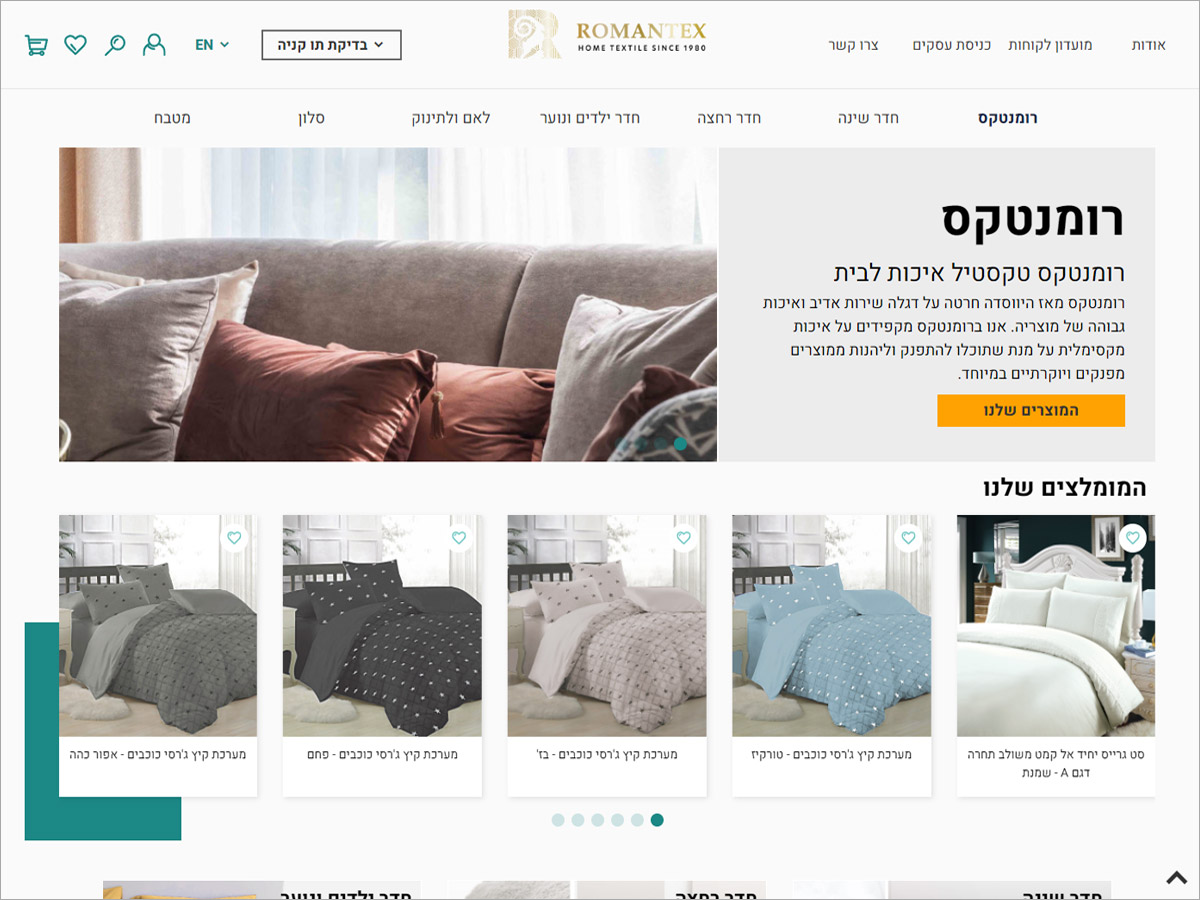Image resolution: width=1200 pixels, height=900 pixels.
Task: Open the wishlist heart icon in header
Action: point(75,45)
